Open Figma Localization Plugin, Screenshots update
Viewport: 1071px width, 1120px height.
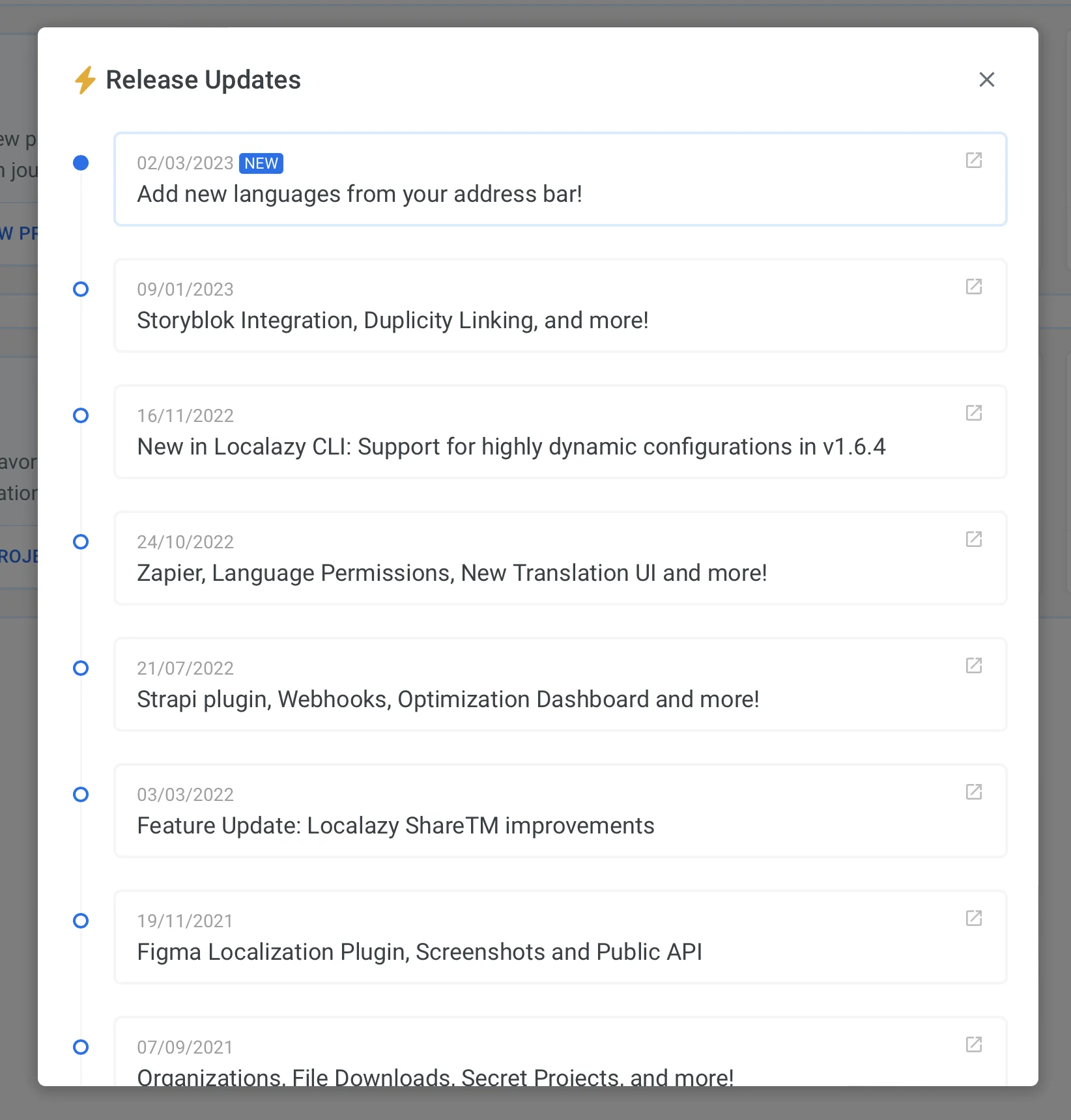point(420,952)
